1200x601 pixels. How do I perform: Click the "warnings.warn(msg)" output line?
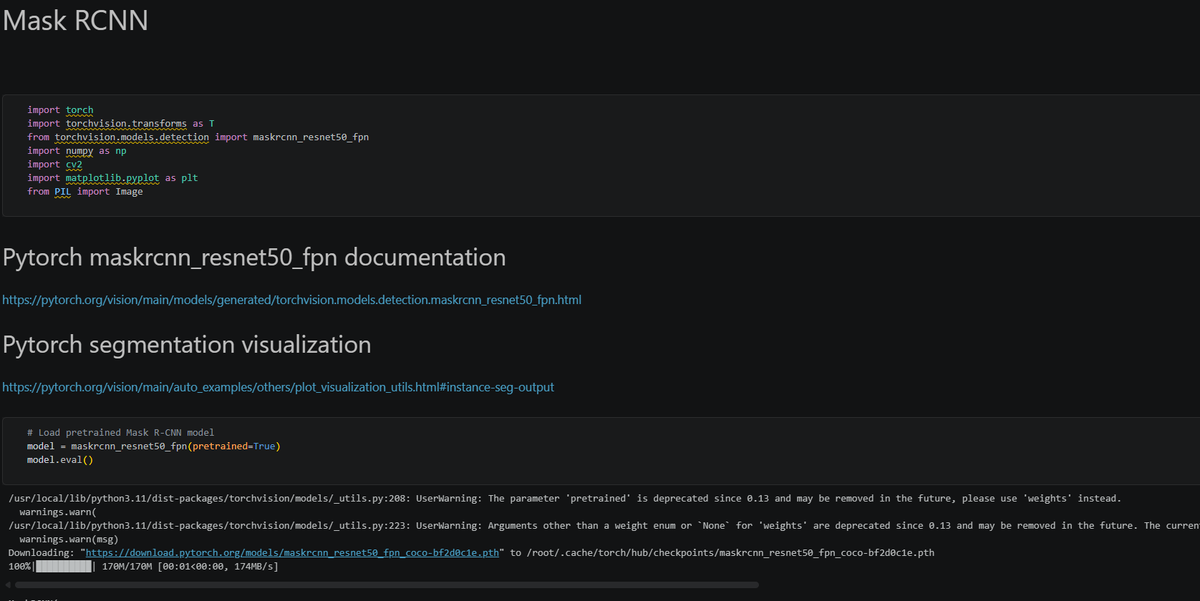68,539
